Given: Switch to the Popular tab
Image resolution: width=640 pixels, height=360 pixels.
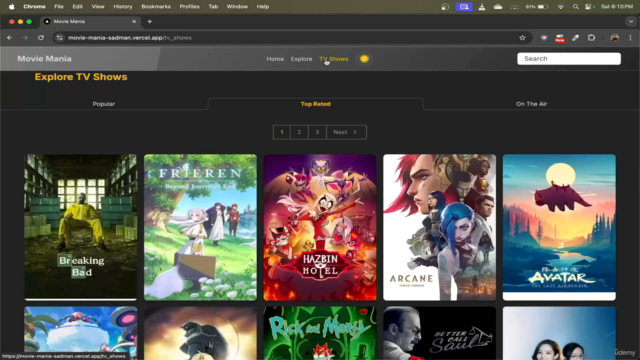Looking at the screenshot, I should [104, 104].
